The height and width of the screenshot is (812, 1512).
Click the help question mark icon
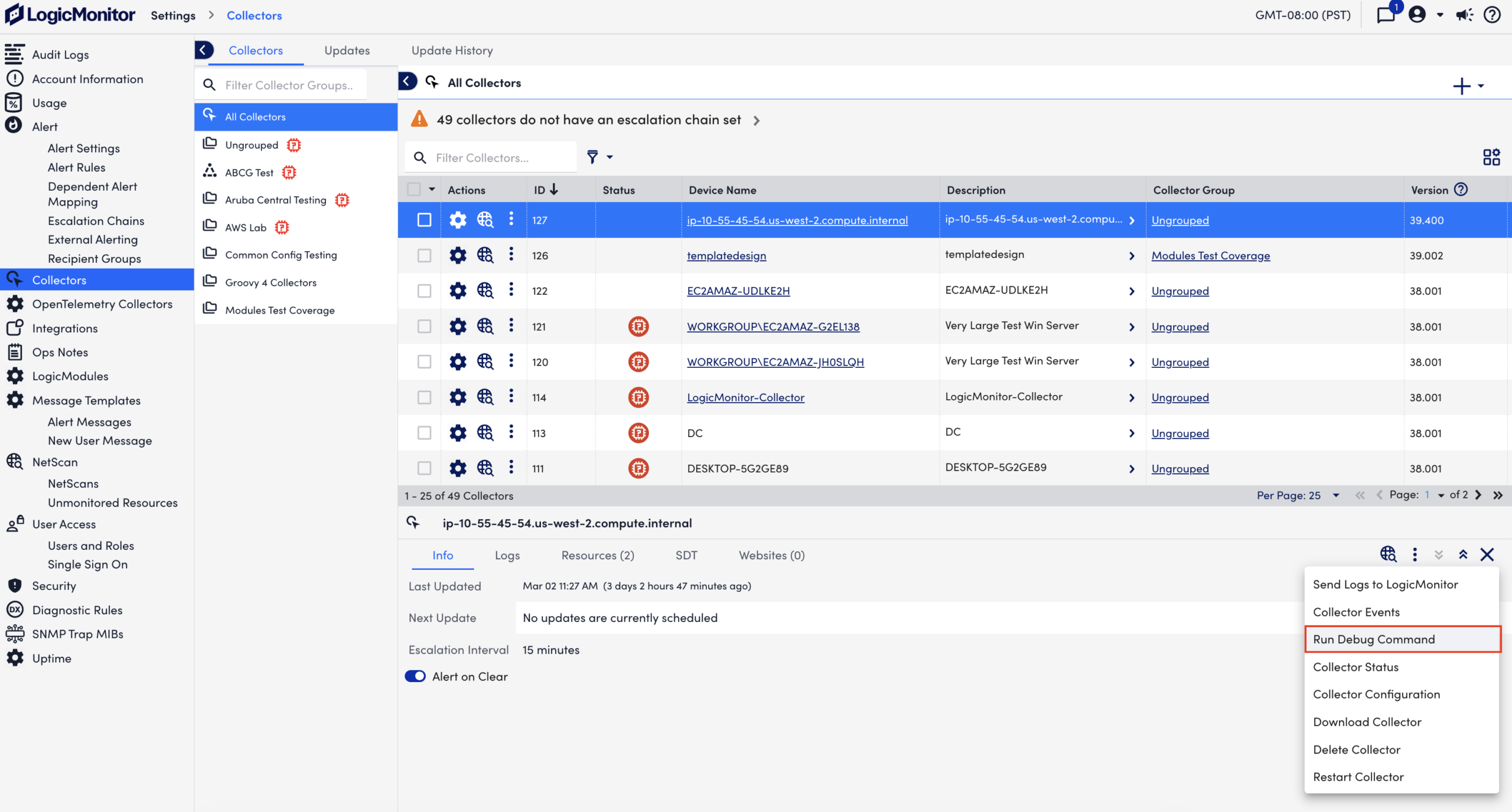pos(1492,15)
